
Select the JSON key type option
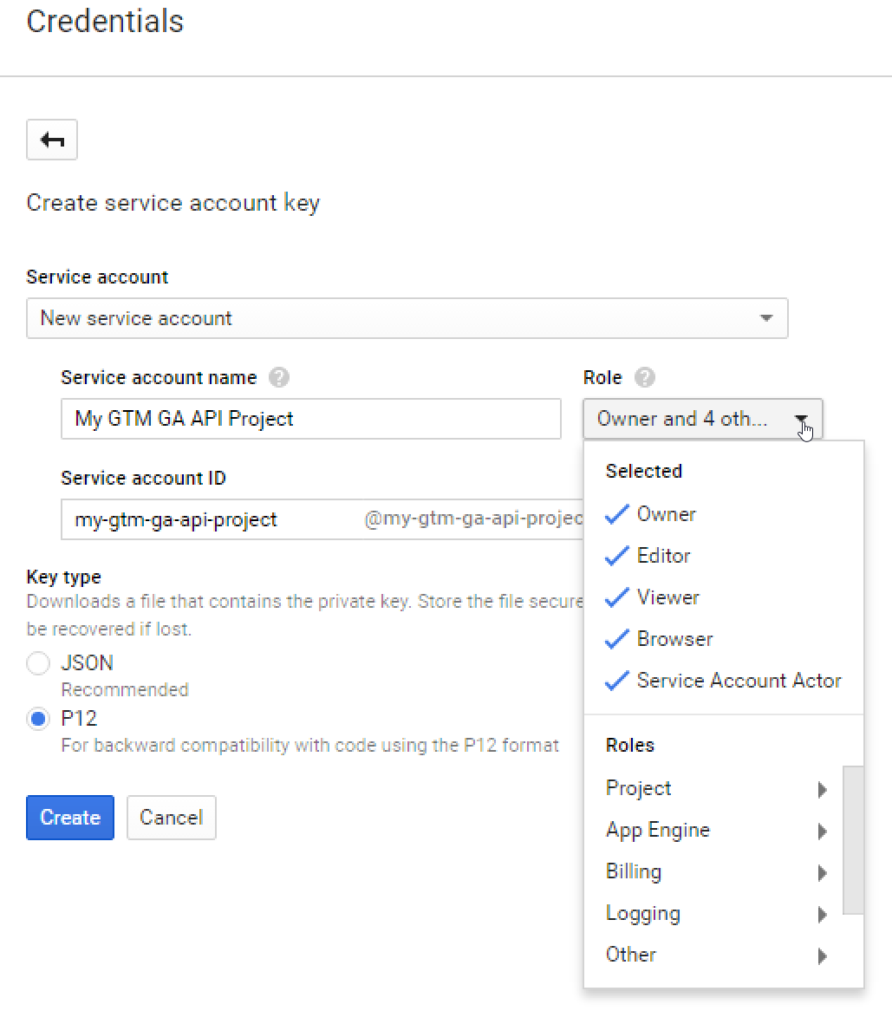click(x=39, y=663)
